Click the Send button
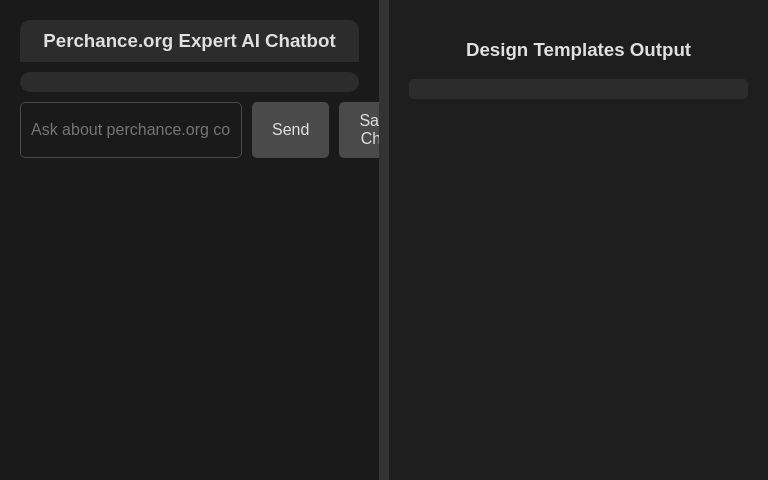The height and width of the screenshot is (480, 768). click(x=290, y=130)
